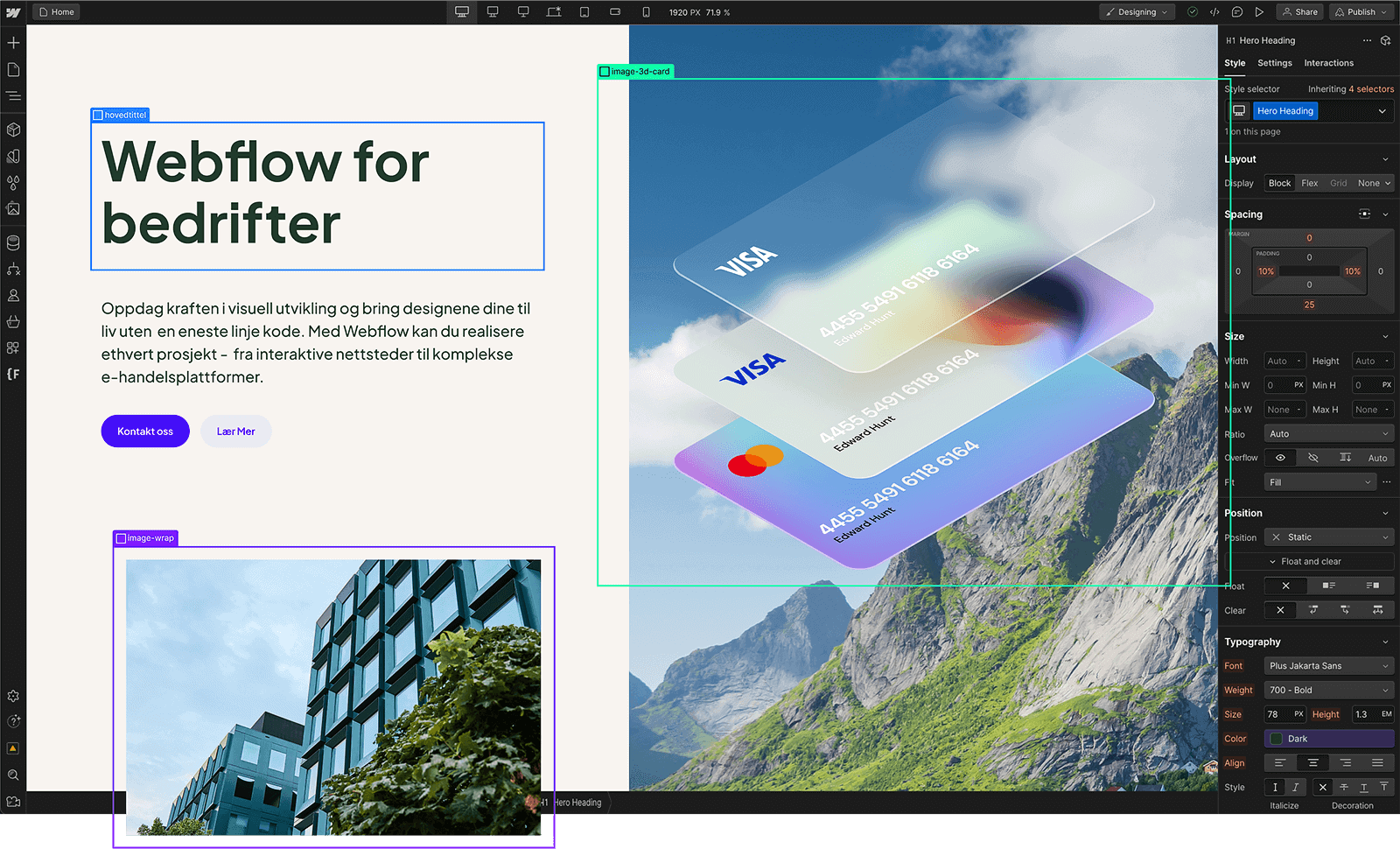Open the Add Elements panel plus icon

(13, 43)
